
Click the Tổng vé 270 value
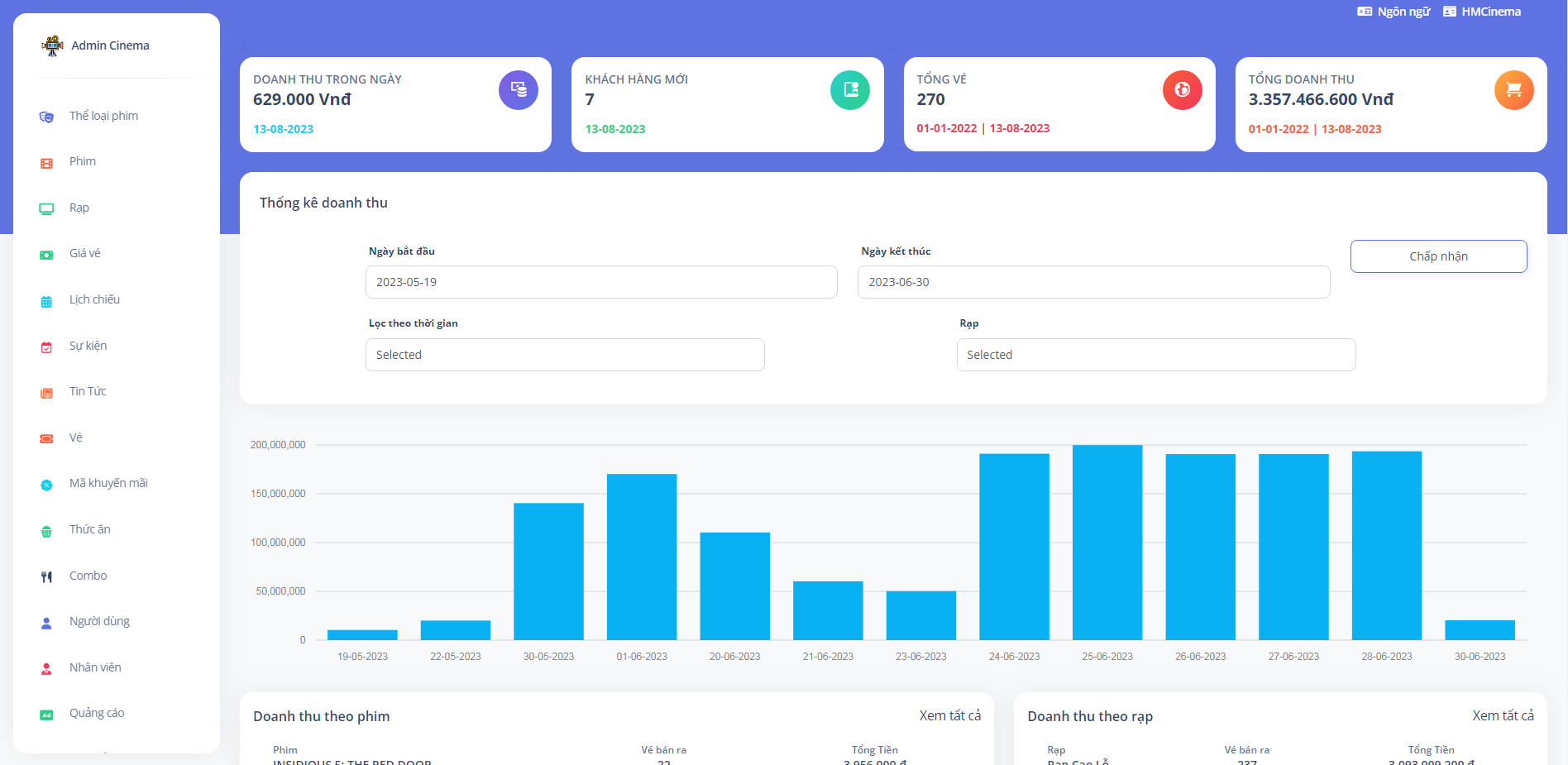930,99
